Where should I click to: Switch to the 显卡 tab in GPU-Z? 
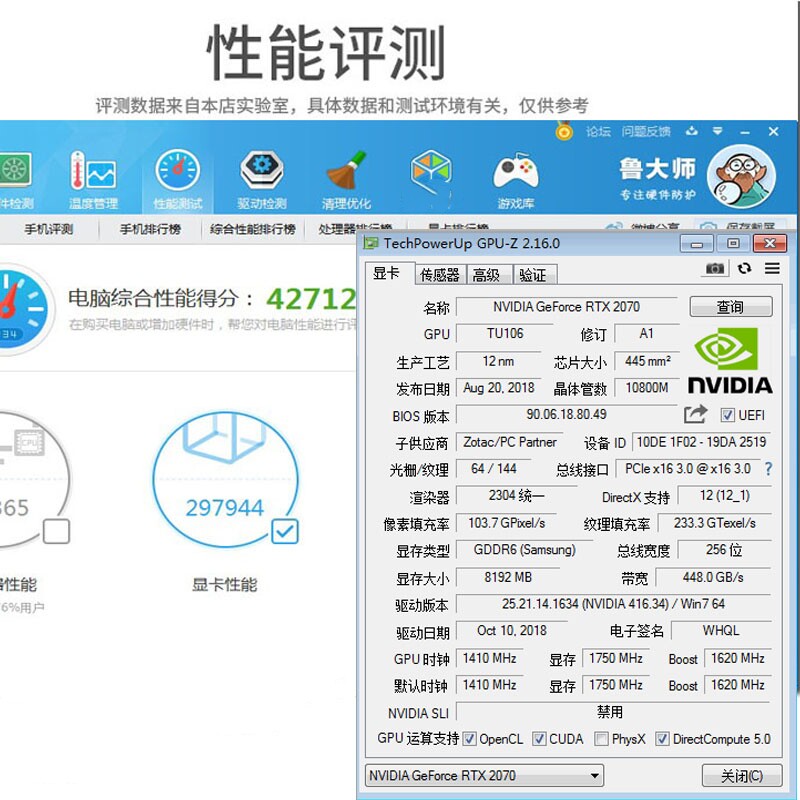coord(388,273)
